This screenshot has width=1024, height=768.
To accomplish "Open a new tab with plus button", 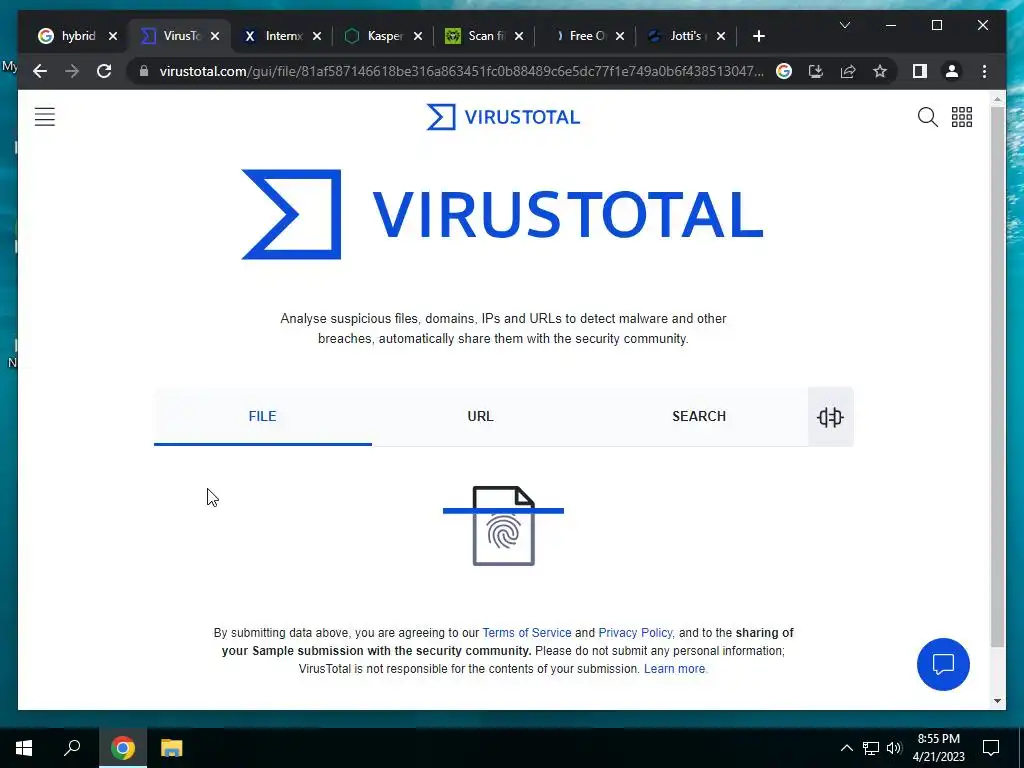I will coord(758,36).
